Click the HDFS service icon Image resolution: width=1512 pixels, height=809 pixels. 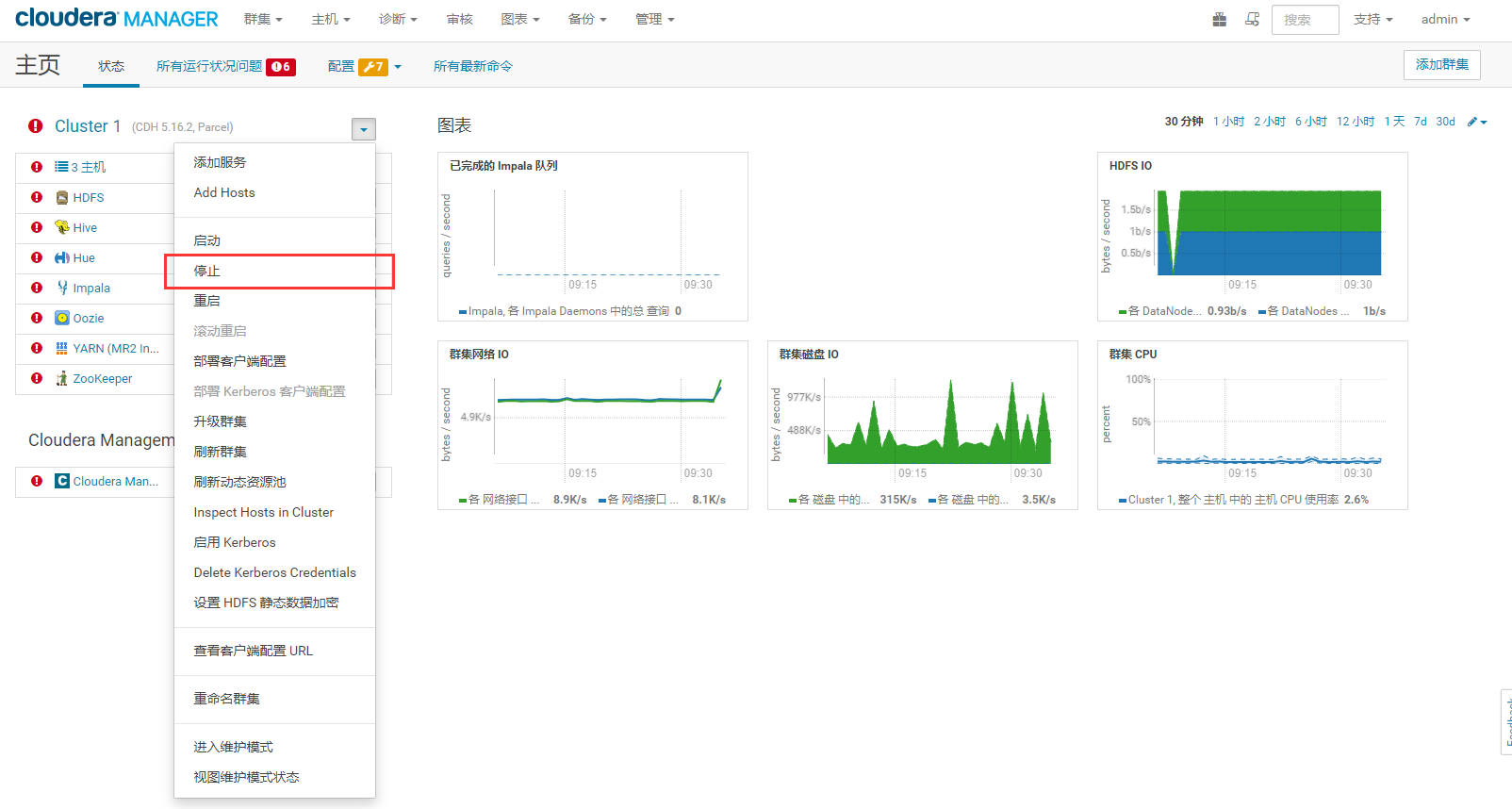(62, 197)
